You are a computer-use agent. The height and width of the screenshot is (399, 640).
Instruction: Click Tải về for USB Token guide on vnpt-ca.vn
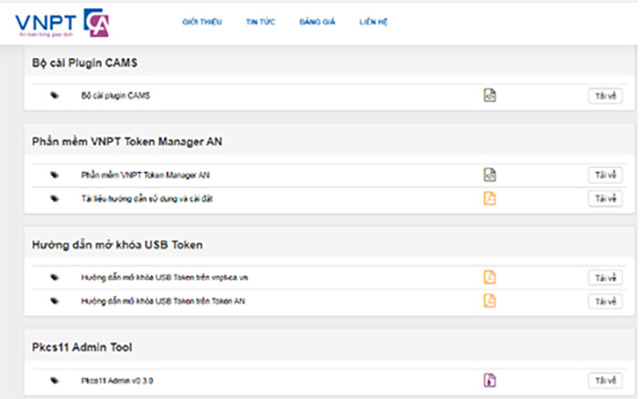(x=605, y=278)
